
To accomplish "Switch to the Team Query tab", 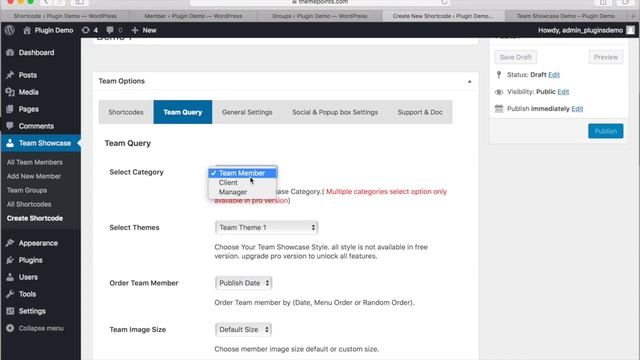I will pyautogui.click(x=183, y=112).
